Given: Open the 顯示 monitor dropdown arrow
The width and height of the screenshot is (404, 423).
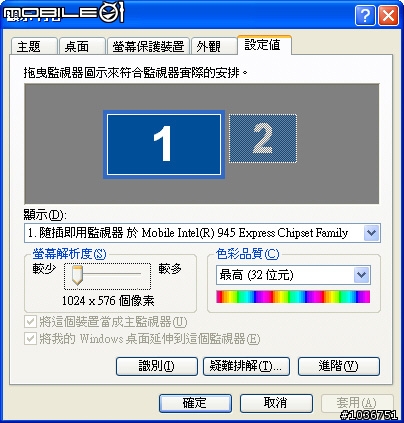Looking at the screenshot, I should (x=371, y=233).
